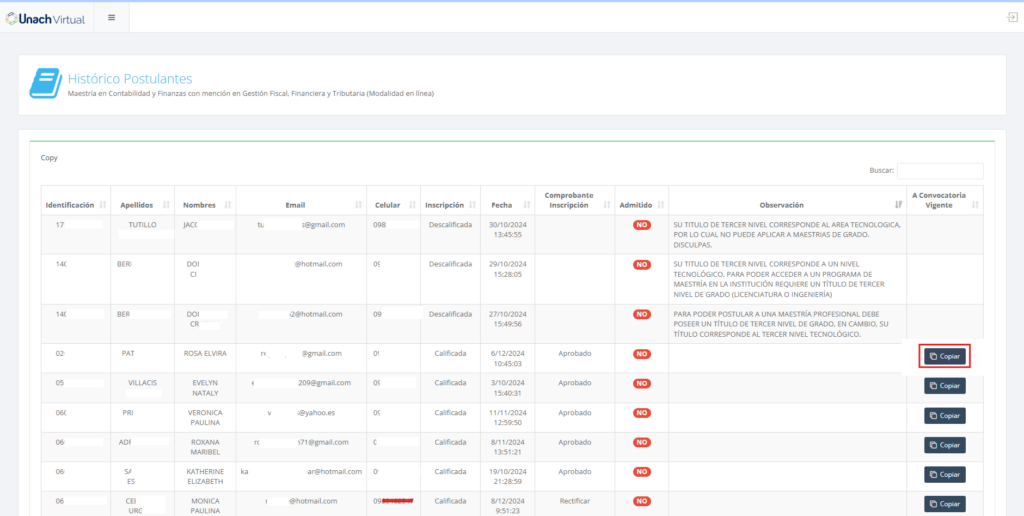Image resolution: width=1024 pixels, height=516 pixels.
Task: Click the Unach Virtual logo
Action: pyautogui.click(x=46, y=17)
